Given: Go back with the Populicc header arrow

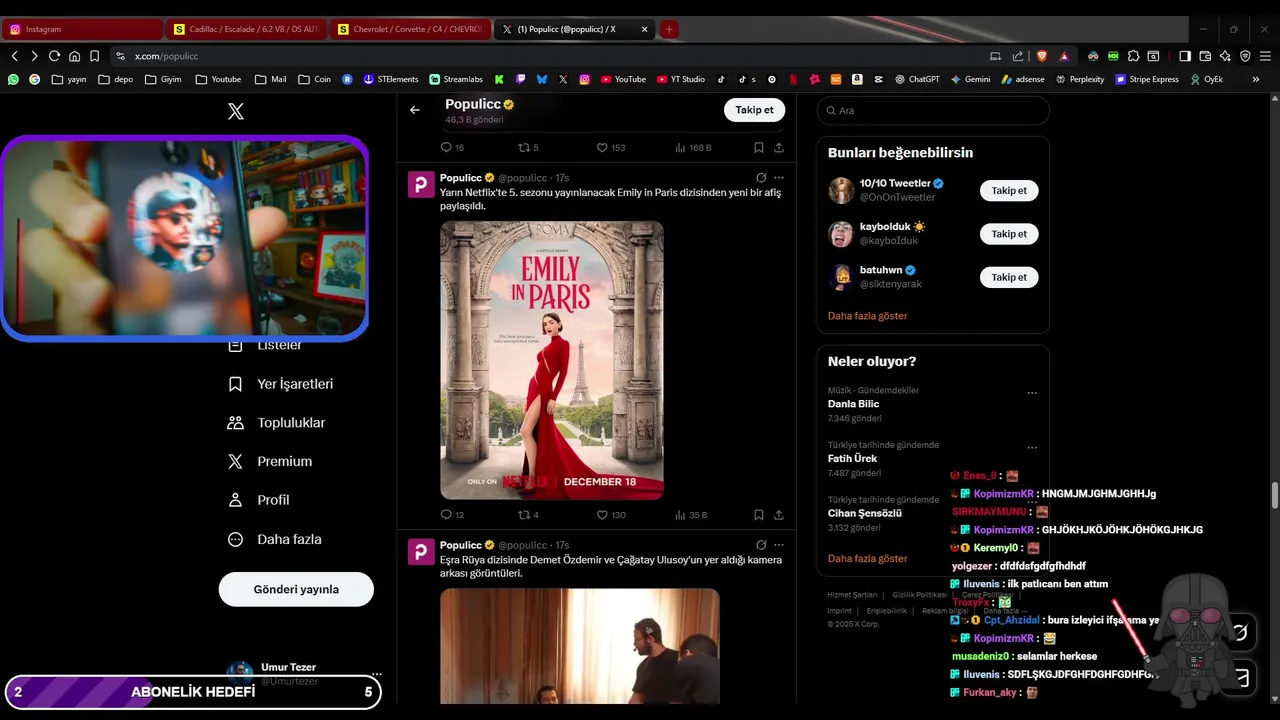Looking at the screenshot, I should click(x=415, y=110).
